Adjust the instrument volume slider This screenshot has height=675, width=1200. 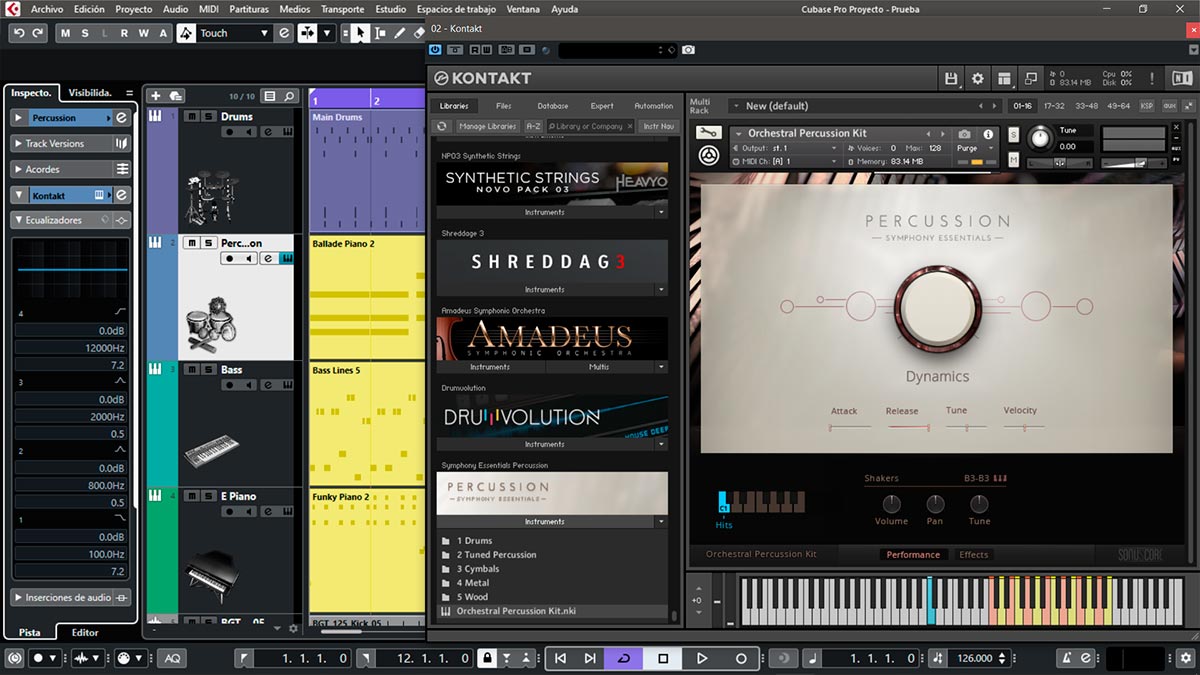(x=1134, y=161)
